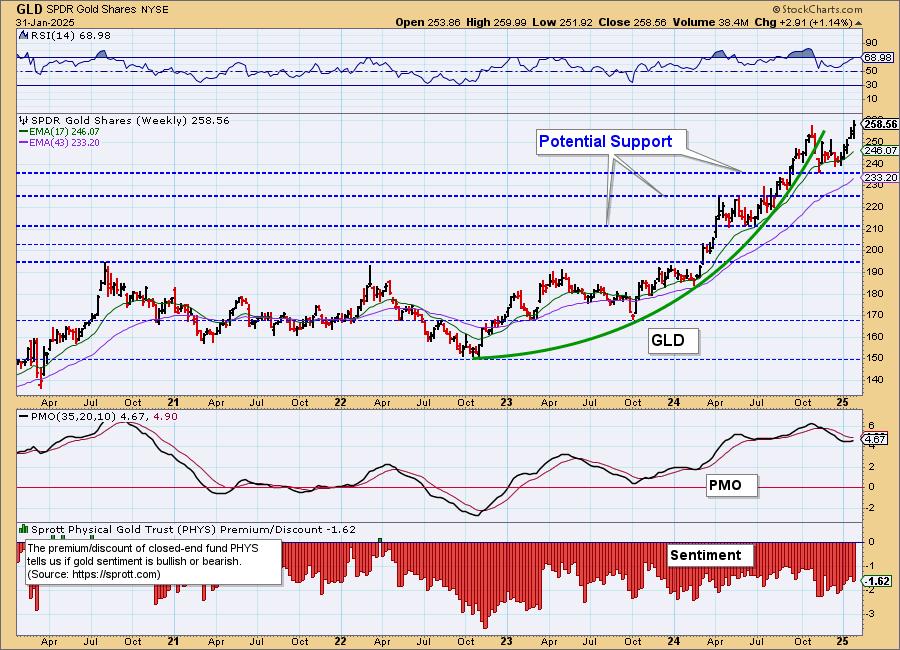
Task: Click the PMO annotation label box
Action: click(731, 485)
